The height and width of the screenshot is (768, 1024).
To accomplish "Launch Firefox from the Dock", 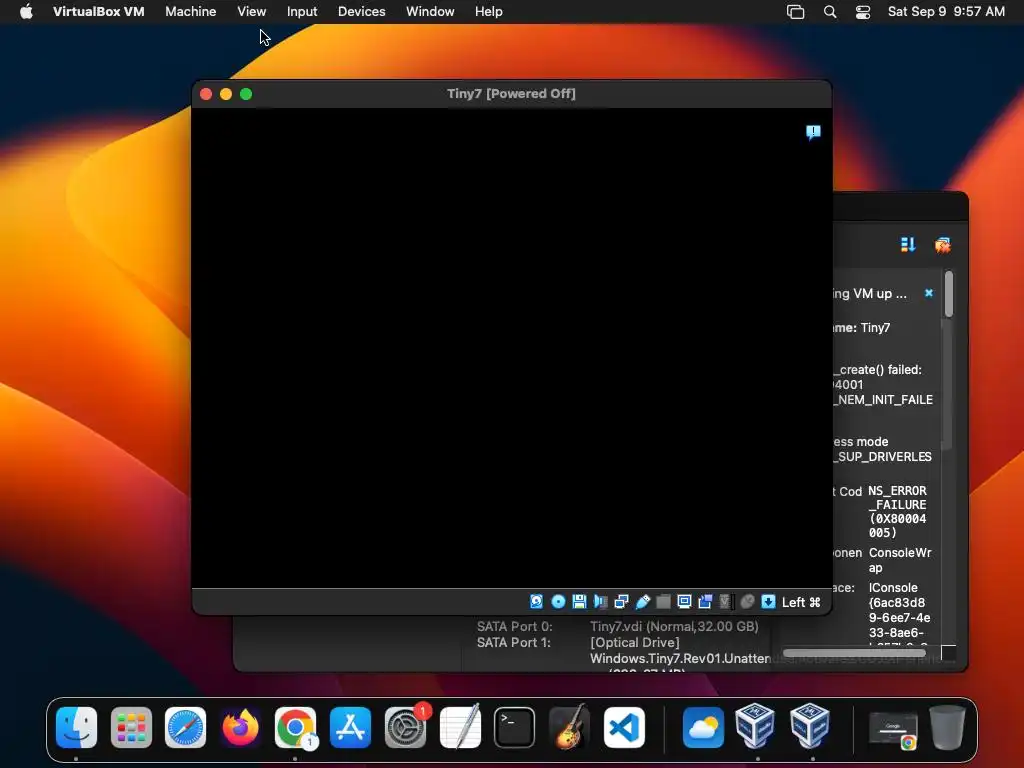I will coord(240,727).
